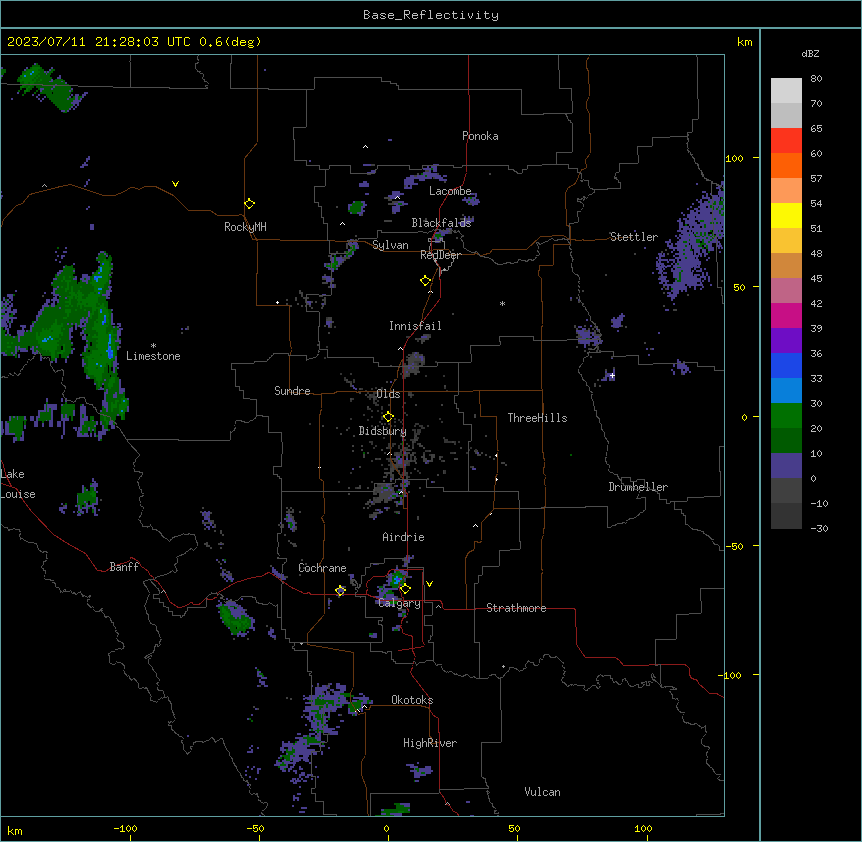Click the Sundre town label
Screen dimensions: 862x842
click(x=292, y=391)
